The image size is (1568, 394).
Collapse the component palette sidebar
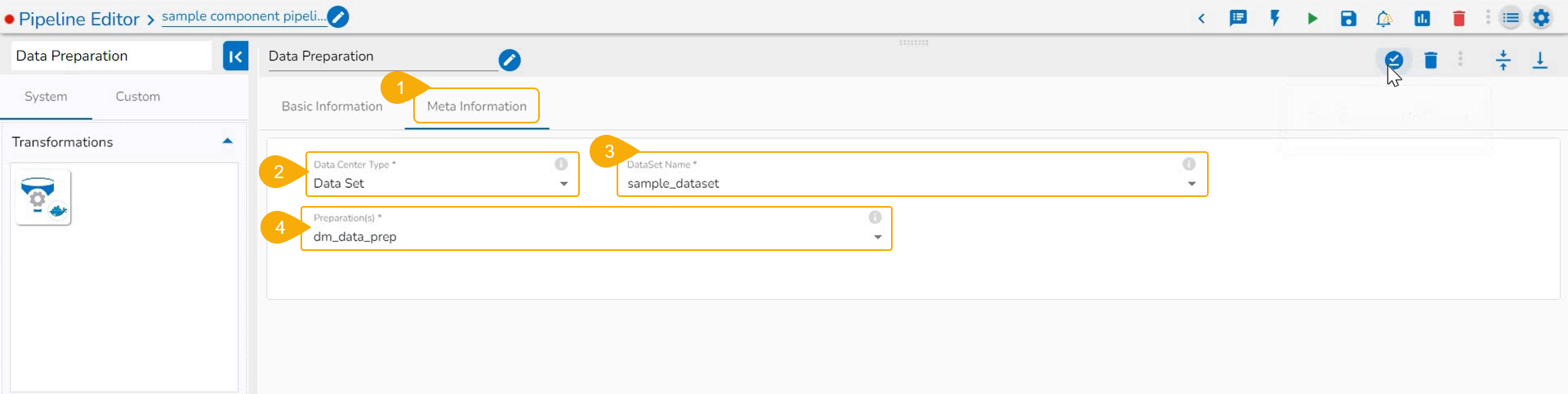point(235,56)
